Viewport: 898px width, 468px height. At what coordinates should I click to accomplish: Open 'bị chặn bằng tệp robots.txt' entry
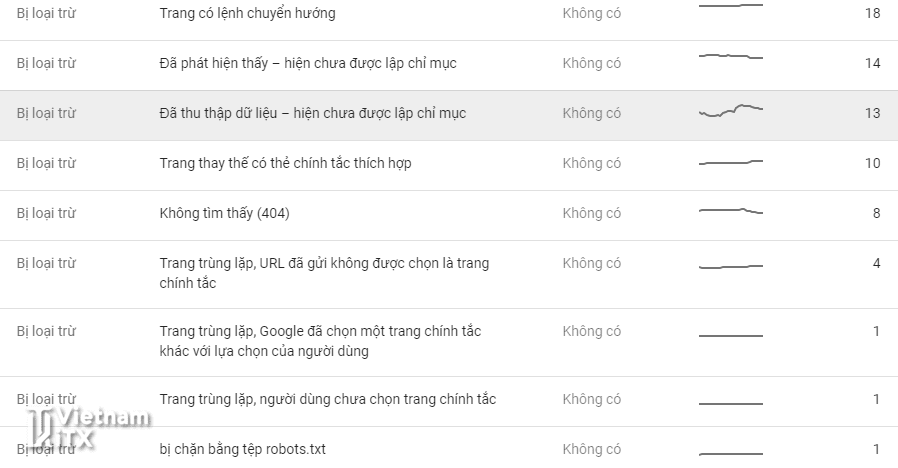pyautogui.click(x=242, y=449)
